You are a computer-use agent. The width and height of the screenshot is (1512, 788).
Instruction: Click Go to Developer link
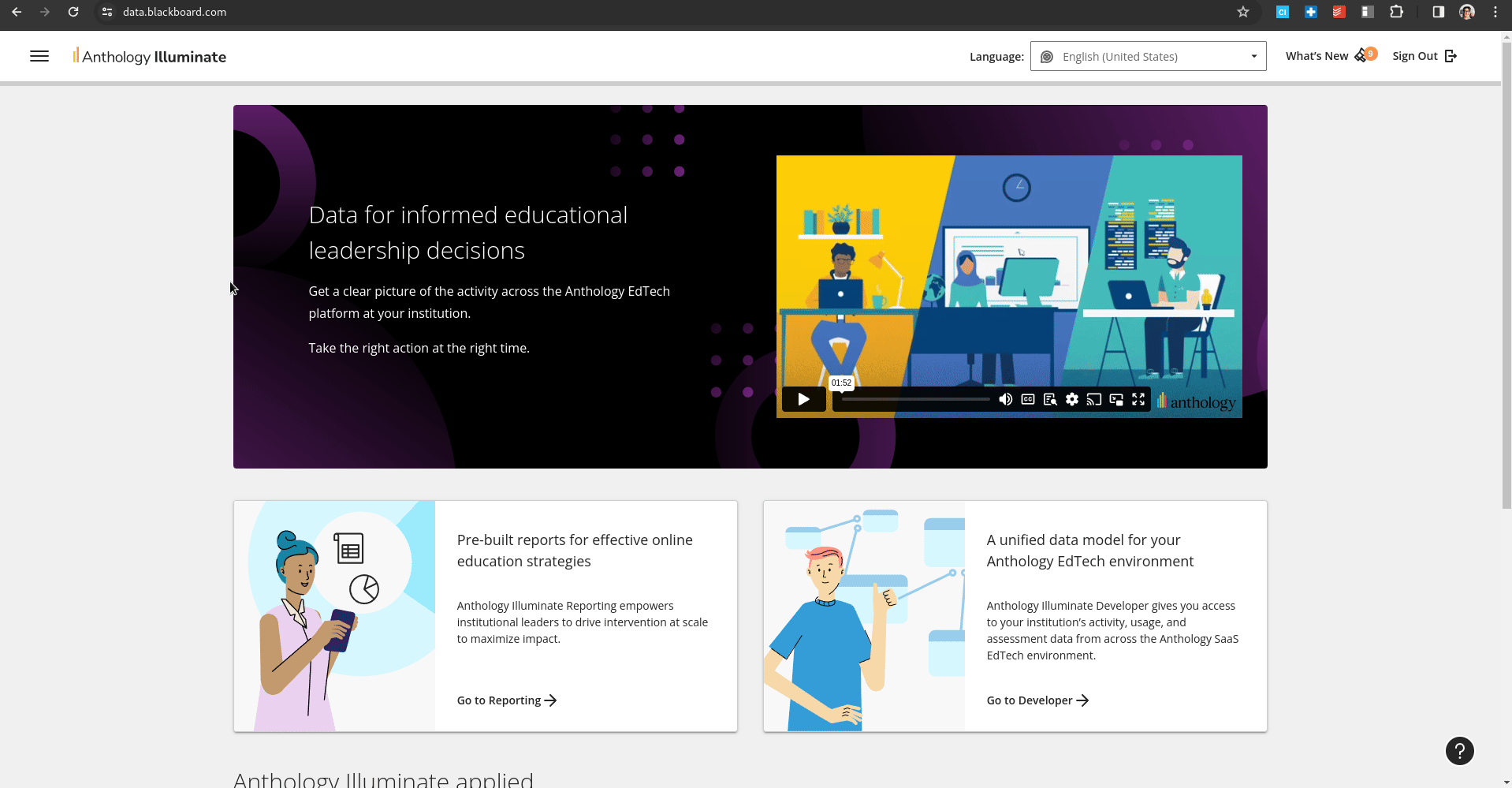click(x=1037, y=700)
